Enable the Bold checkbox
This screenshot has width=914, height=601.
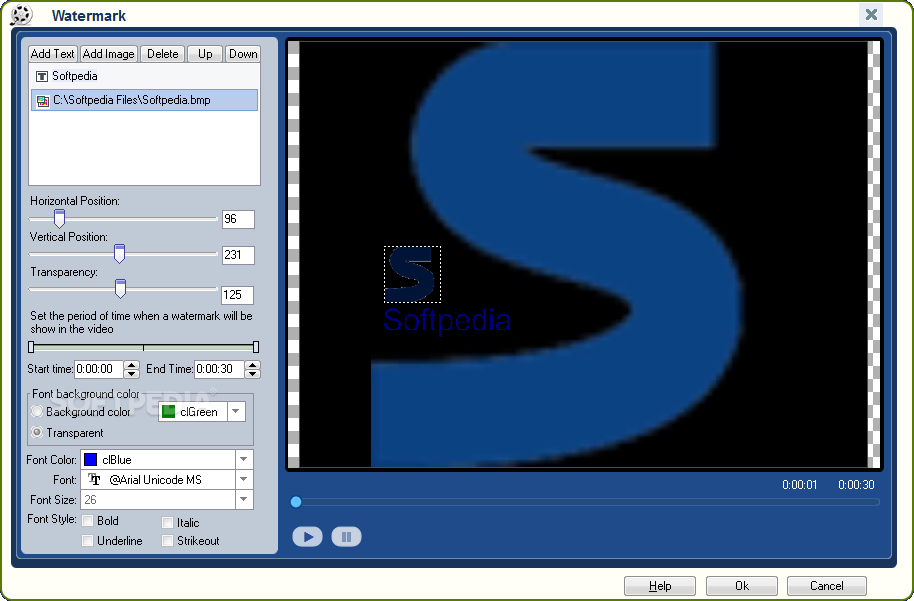point(87,521)
